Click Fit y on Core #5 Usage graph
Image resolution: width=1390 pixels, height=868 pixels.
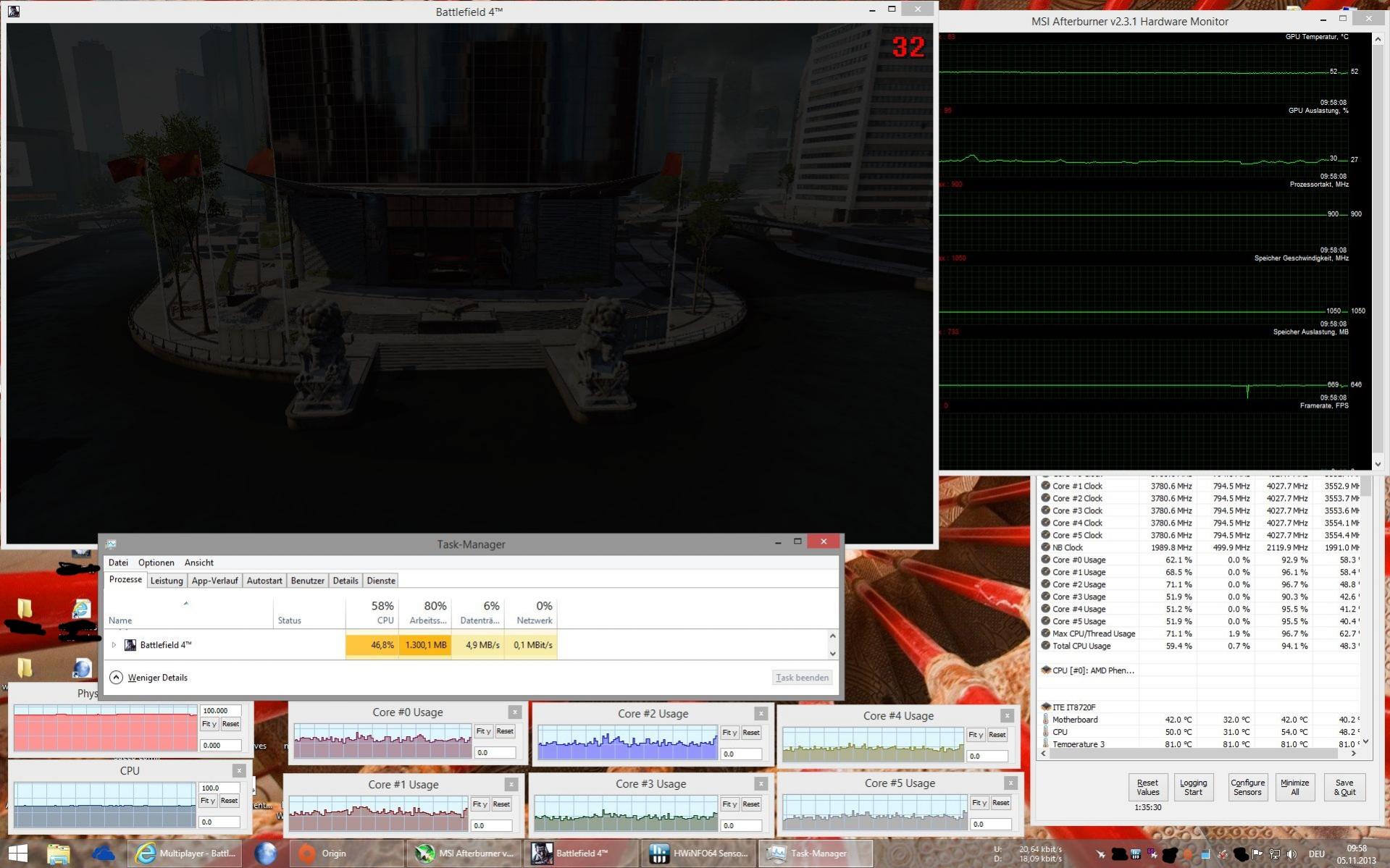(979, 803)
